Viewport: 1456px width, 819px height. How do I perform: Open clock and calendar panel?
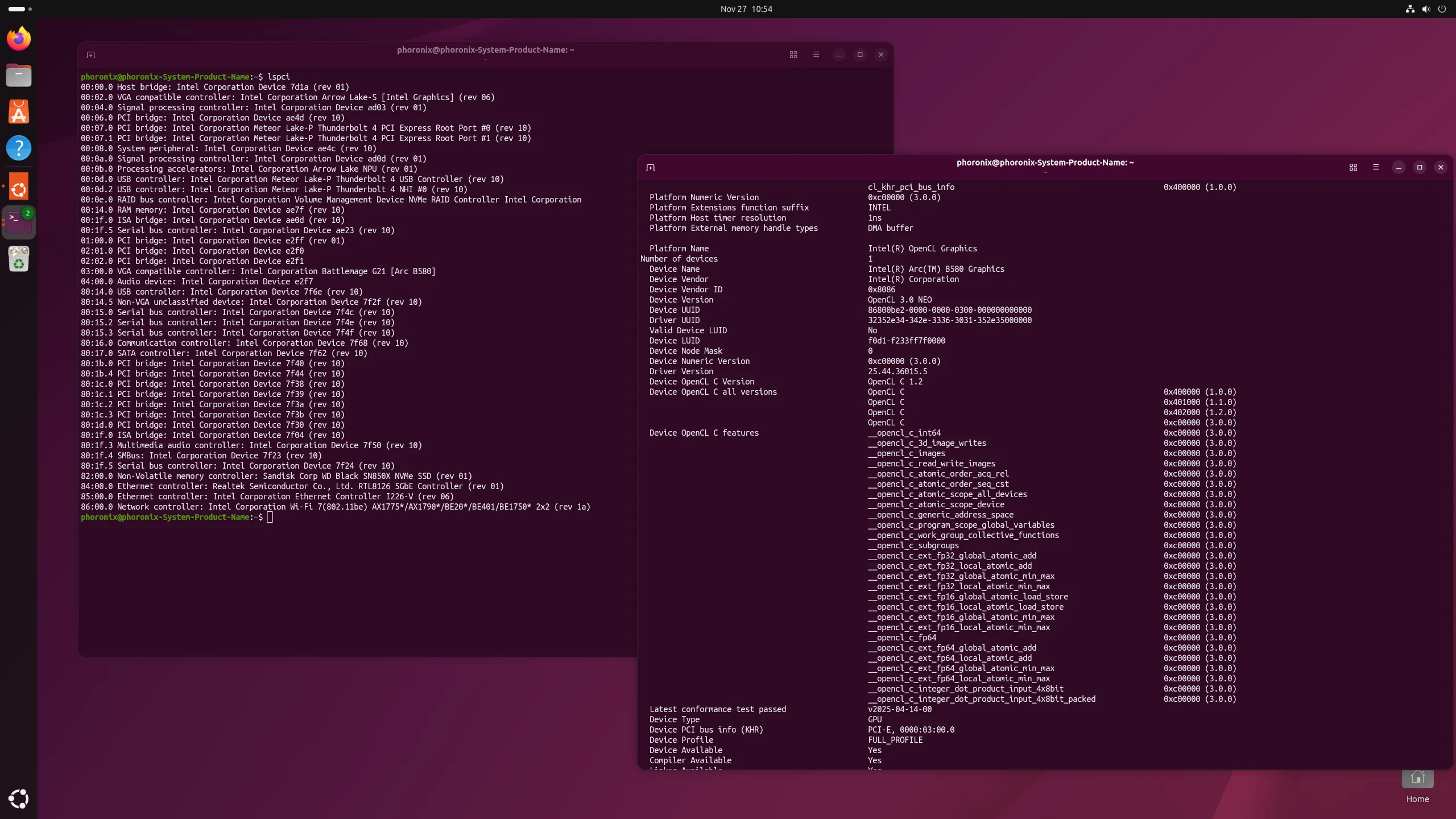[x=746, y=9]
